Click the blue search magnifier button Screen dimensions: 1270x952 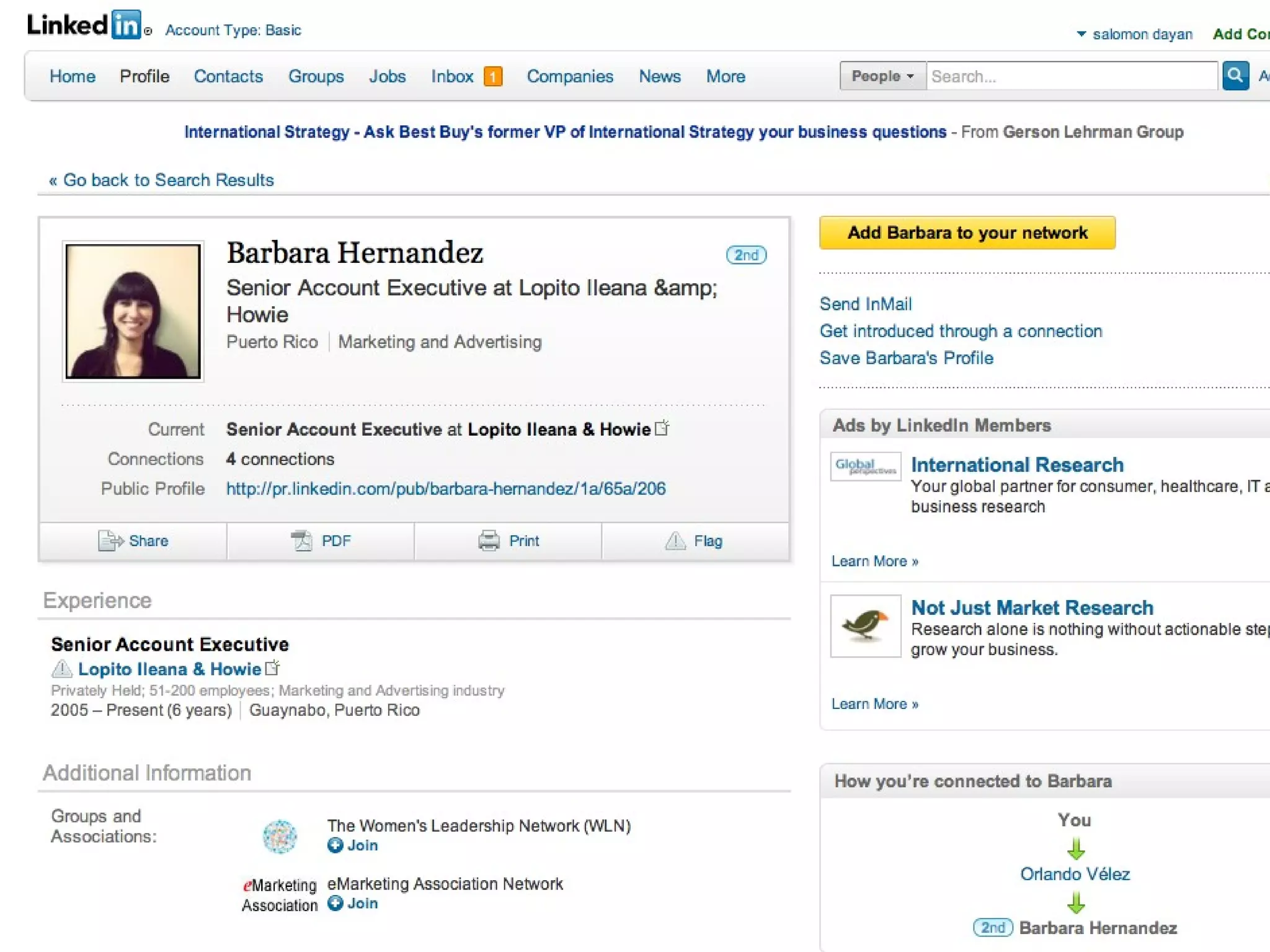1235,76
